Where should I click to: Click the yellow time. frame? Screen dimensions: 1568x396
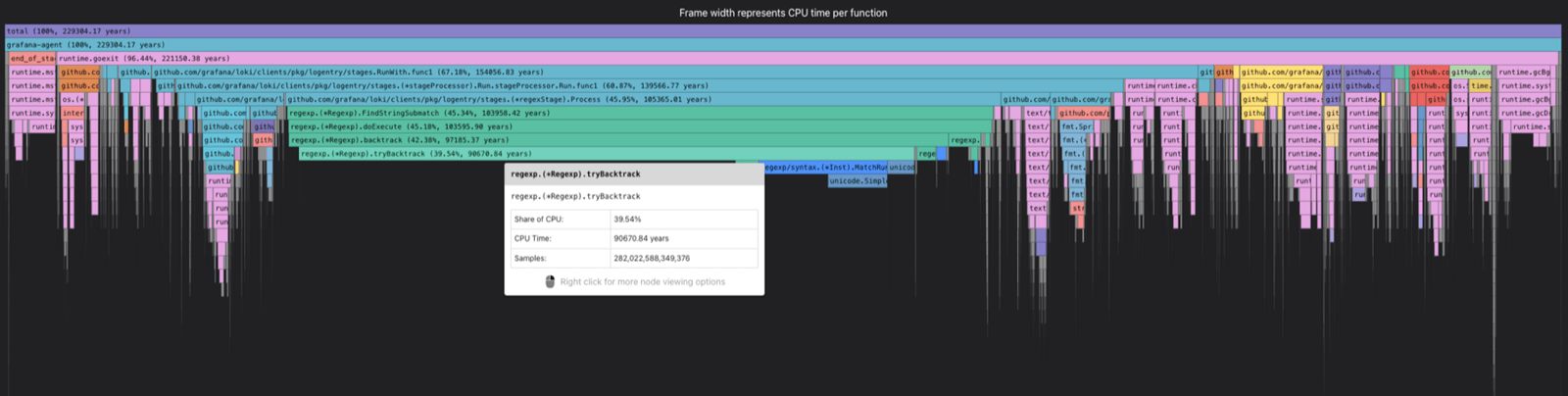[x=1480, y=85]
